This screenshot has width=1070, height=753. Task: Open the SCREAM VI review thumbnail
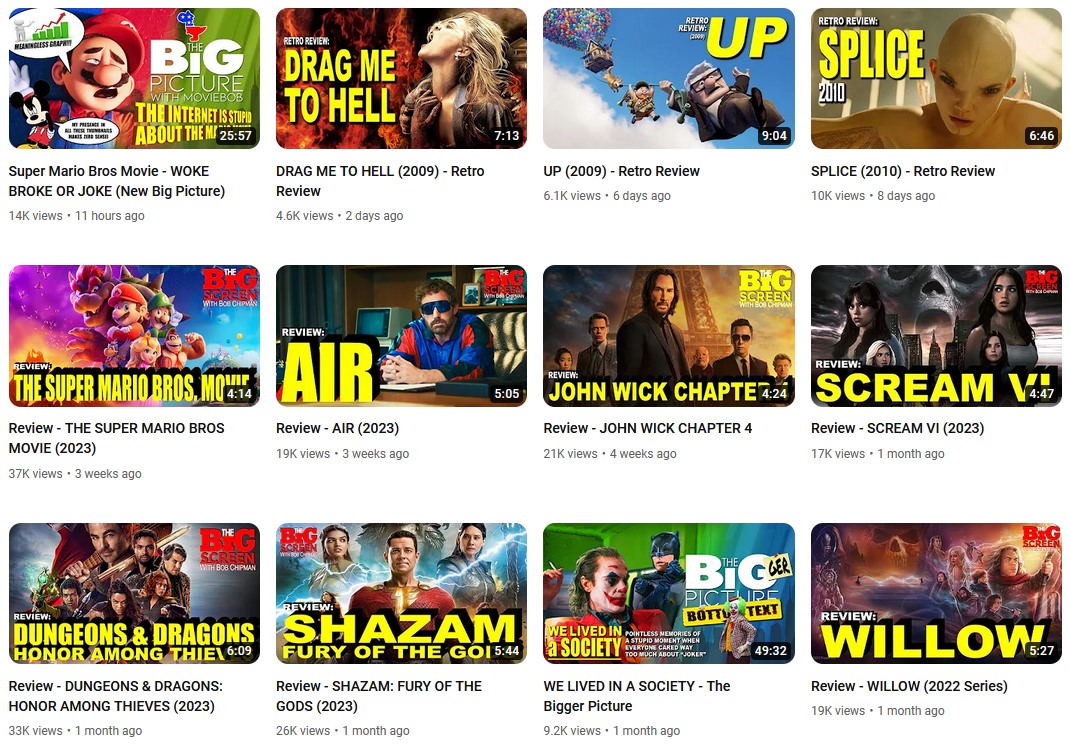[936, 336]
